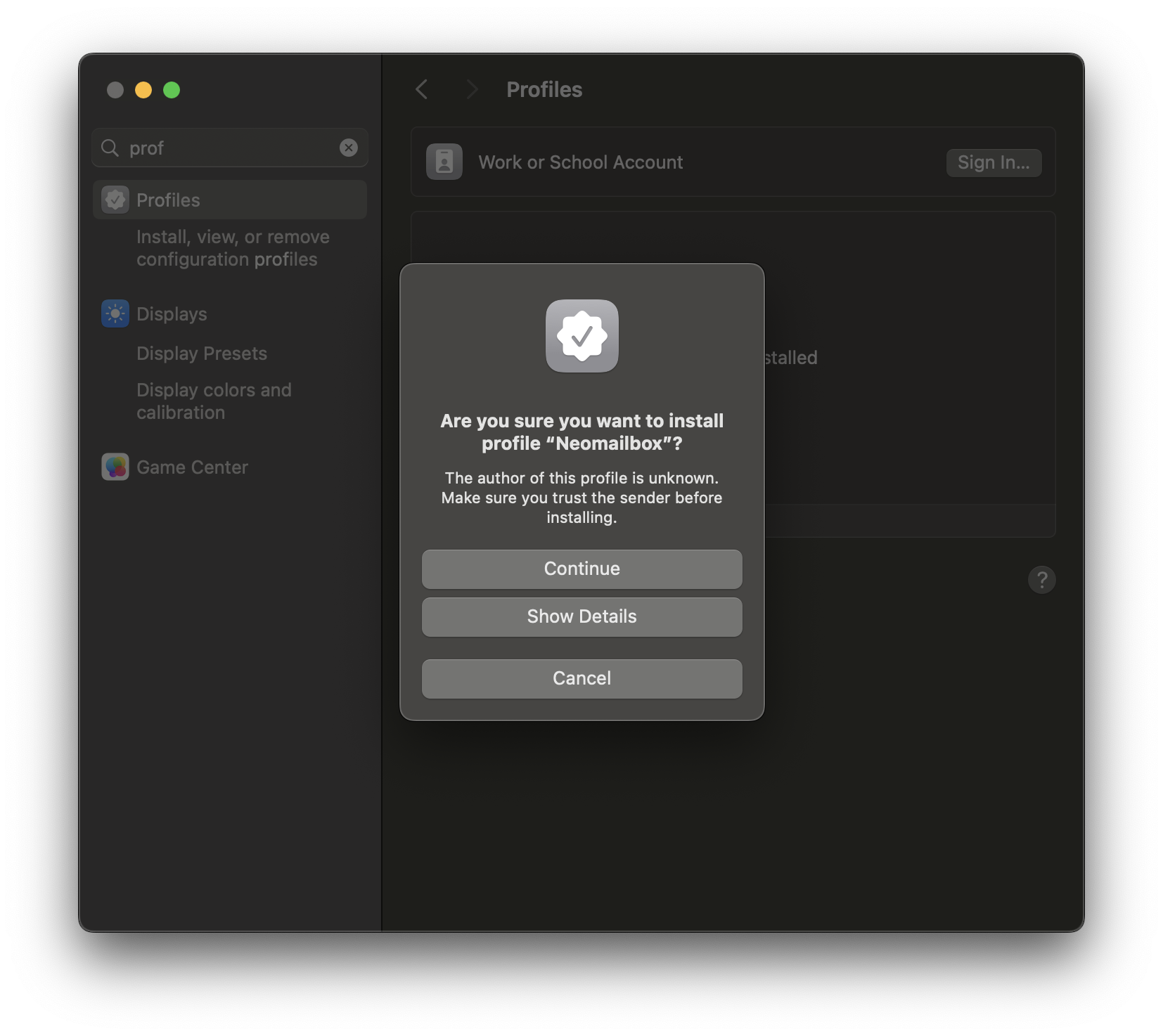
Task: Click the Work or School Account label
Action: click(581, 162)
